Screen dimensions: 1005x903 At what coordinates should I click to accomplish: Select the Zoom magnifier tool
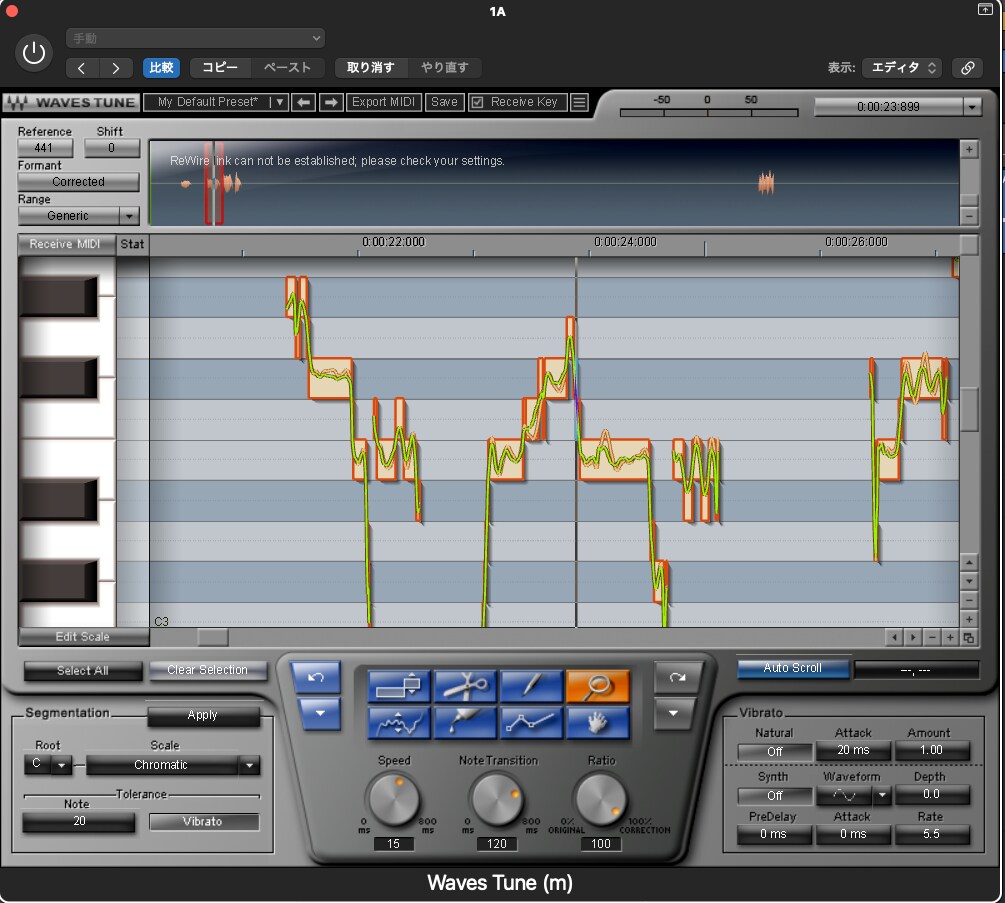(597, 687)
